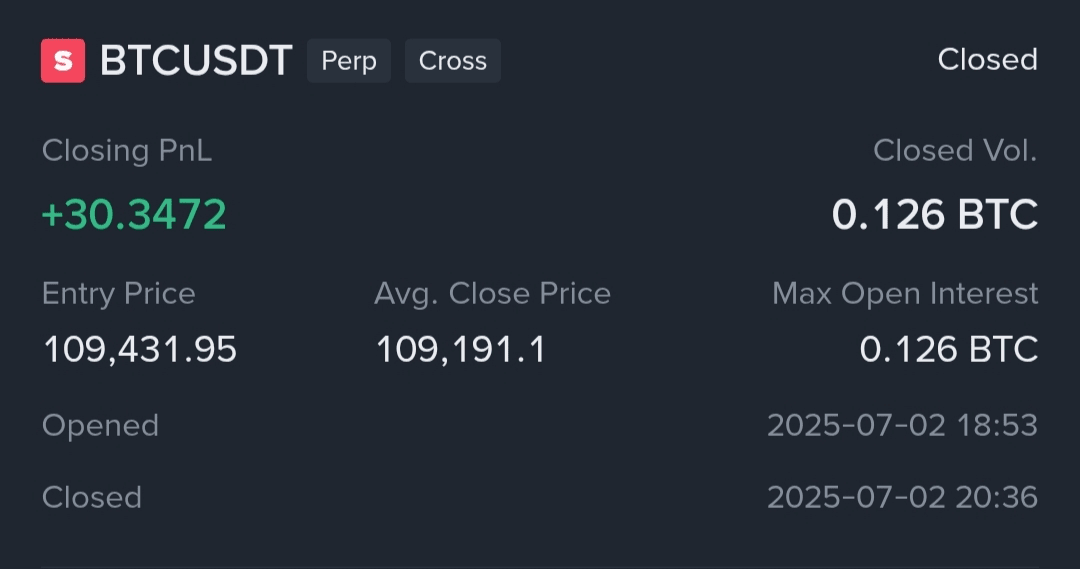Click the green +30.3472 profit value

tap(134, 214)
